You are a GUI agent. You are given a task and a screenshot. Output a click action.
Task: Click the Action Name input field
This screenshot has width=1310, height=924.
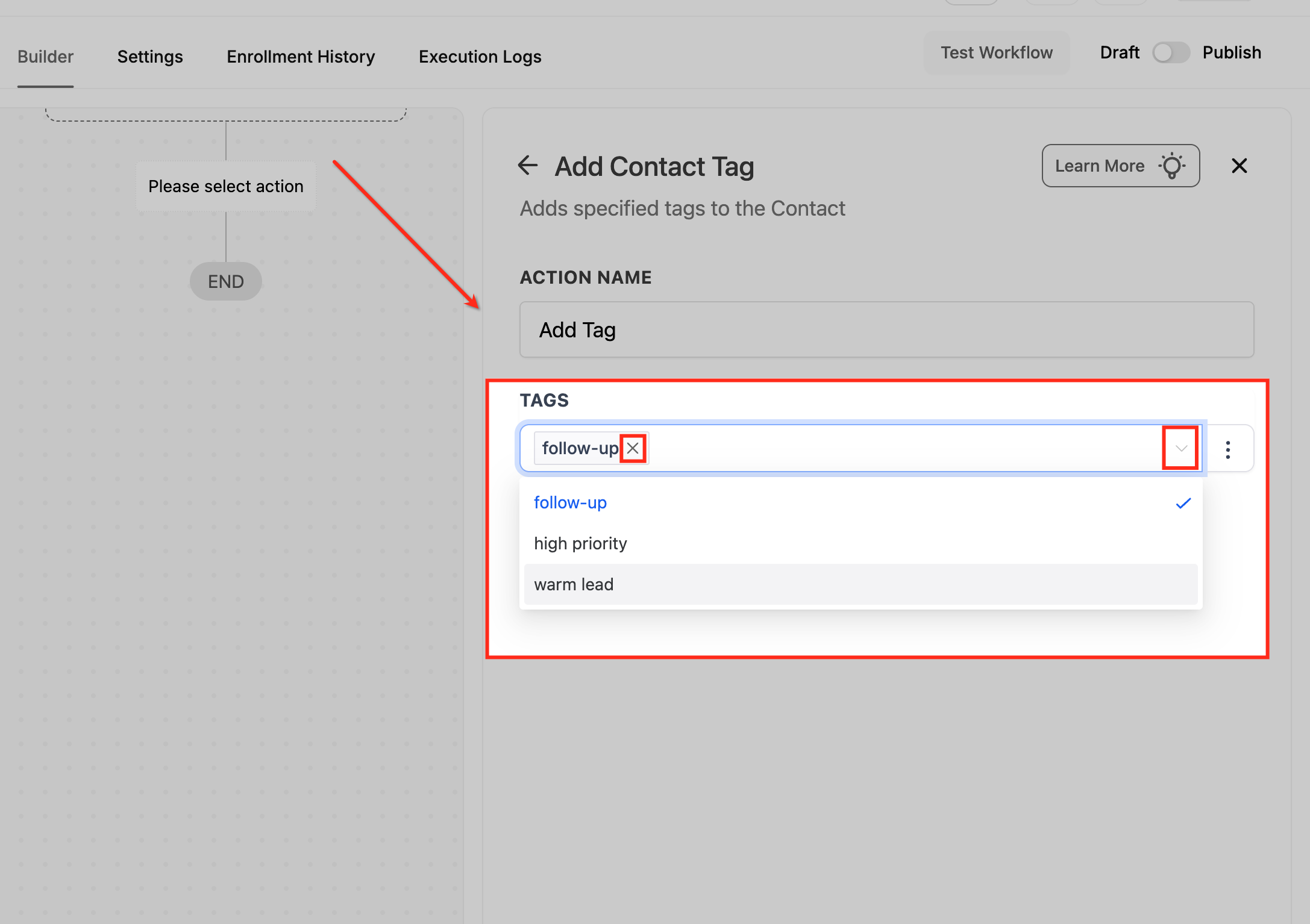tap(886, 330)
